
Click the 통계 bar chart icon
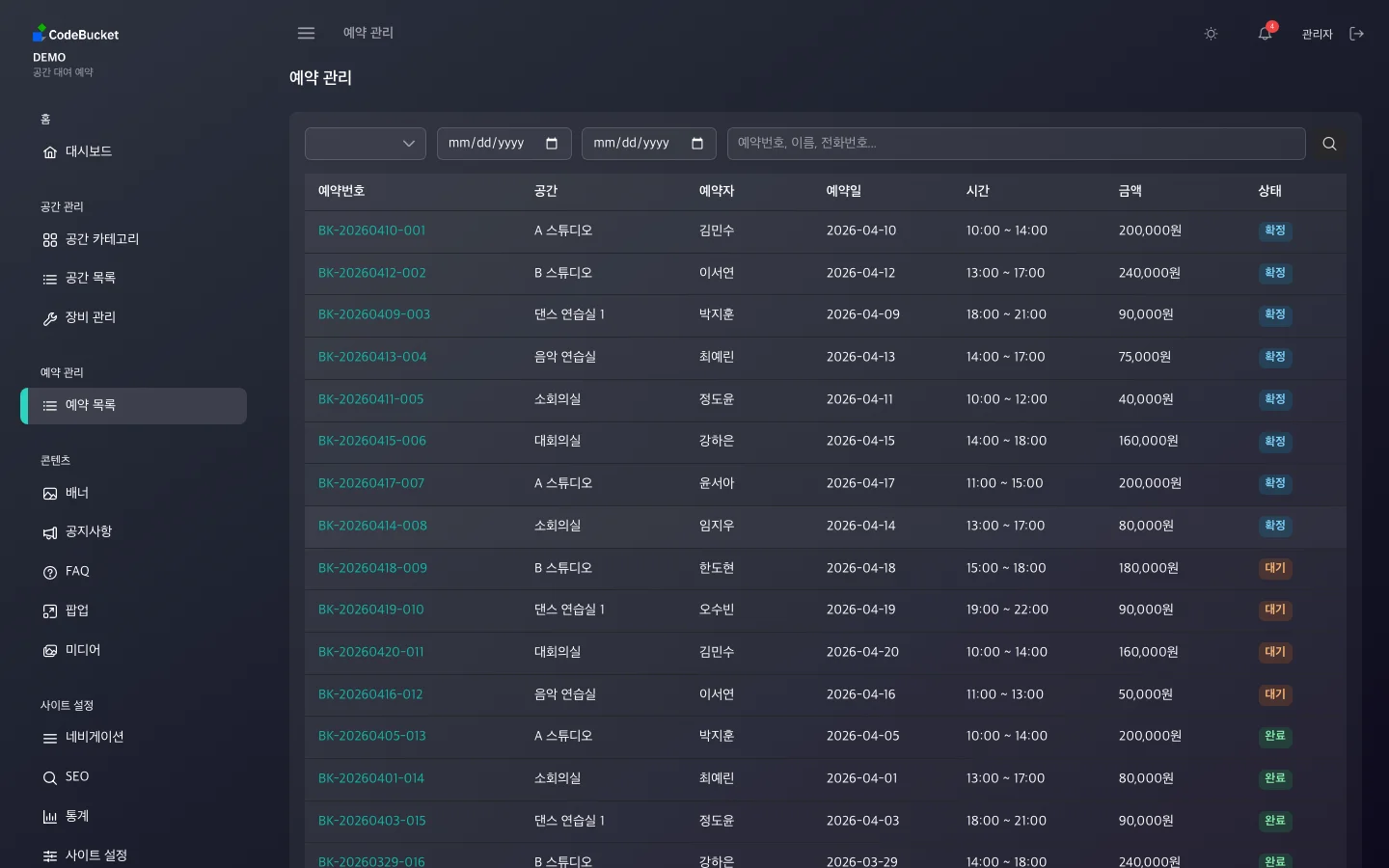49,817
